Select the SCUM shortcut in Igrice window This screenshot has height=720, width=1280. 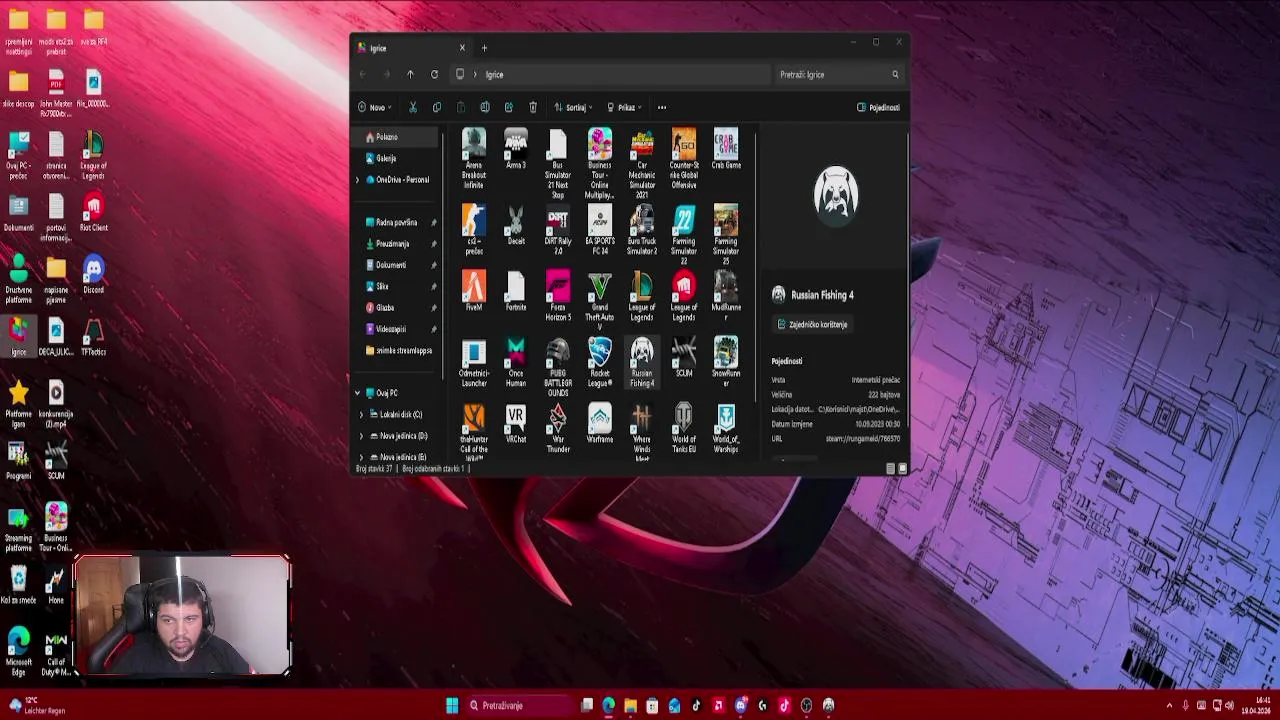[684, 358]
